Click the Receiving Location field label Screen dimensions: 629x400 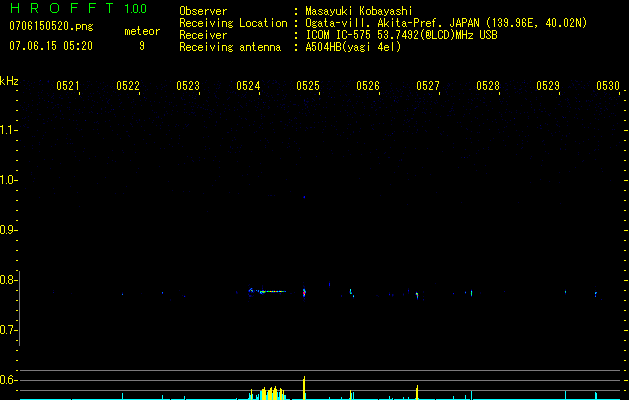tap(233, 23)
